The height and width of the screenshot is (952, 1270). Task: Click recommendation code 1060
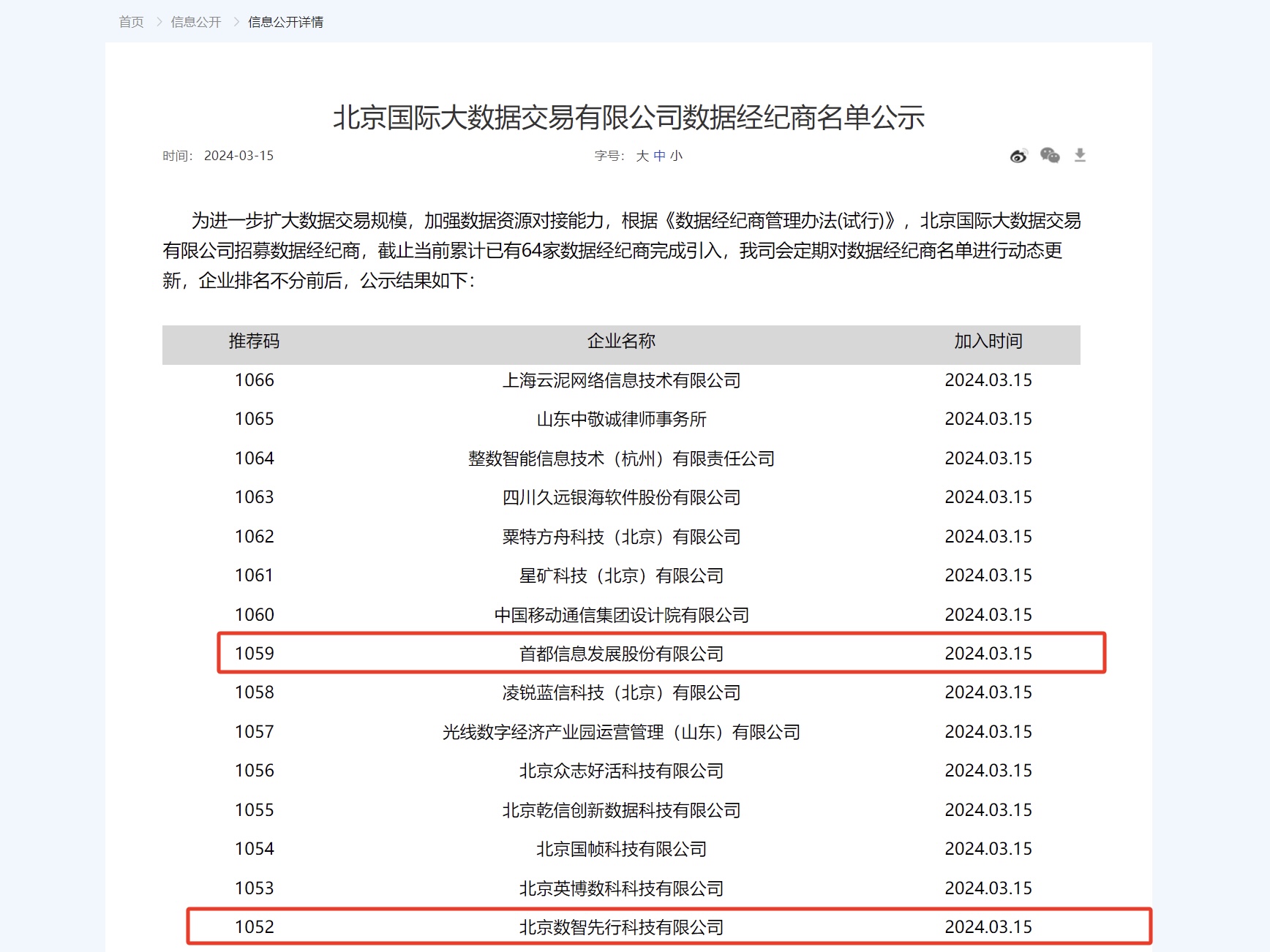[255, 615]
